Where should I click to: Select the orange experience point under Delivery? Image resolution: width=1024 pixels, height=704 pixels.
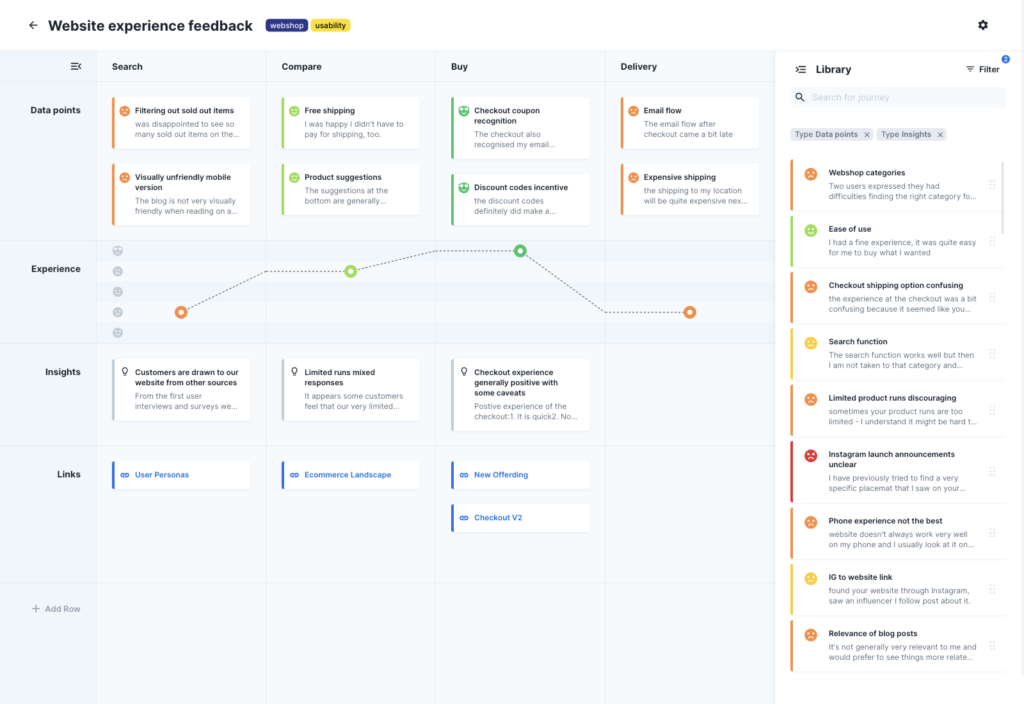690,311
